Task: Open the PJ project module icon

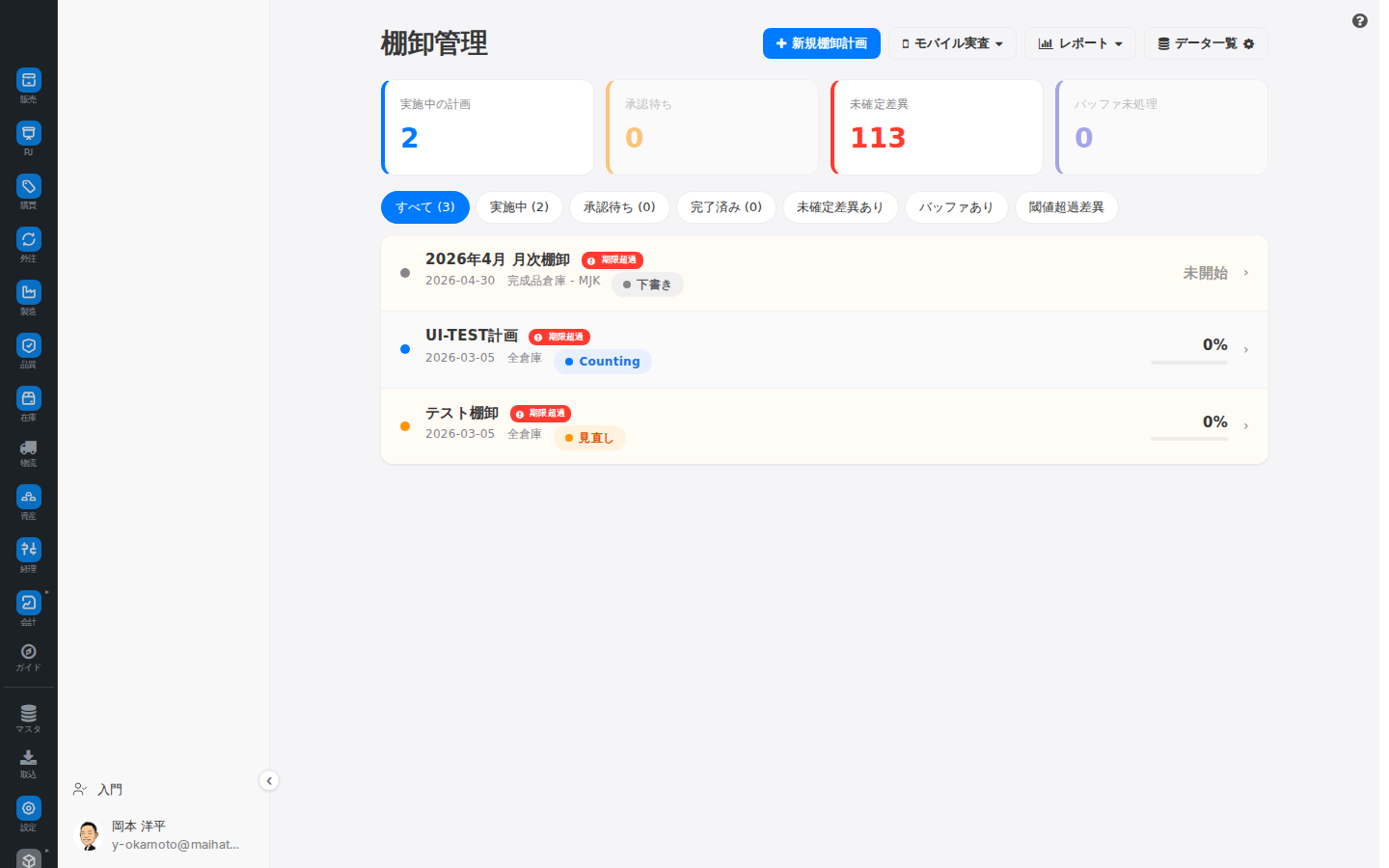Action: pyautogui.click(x=29, y=133)
